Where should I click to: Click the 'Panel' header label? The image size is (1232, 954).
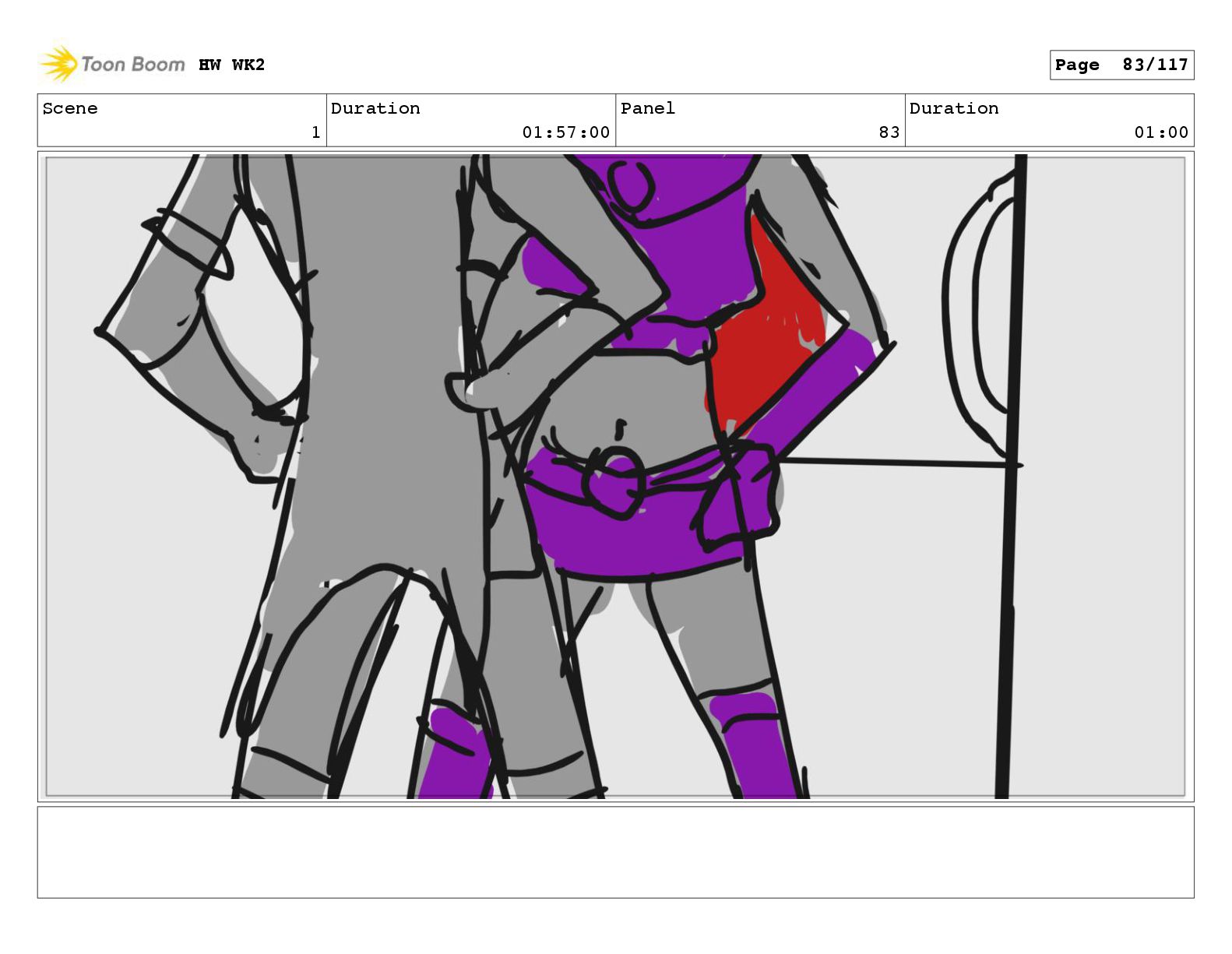pos(648,108)
